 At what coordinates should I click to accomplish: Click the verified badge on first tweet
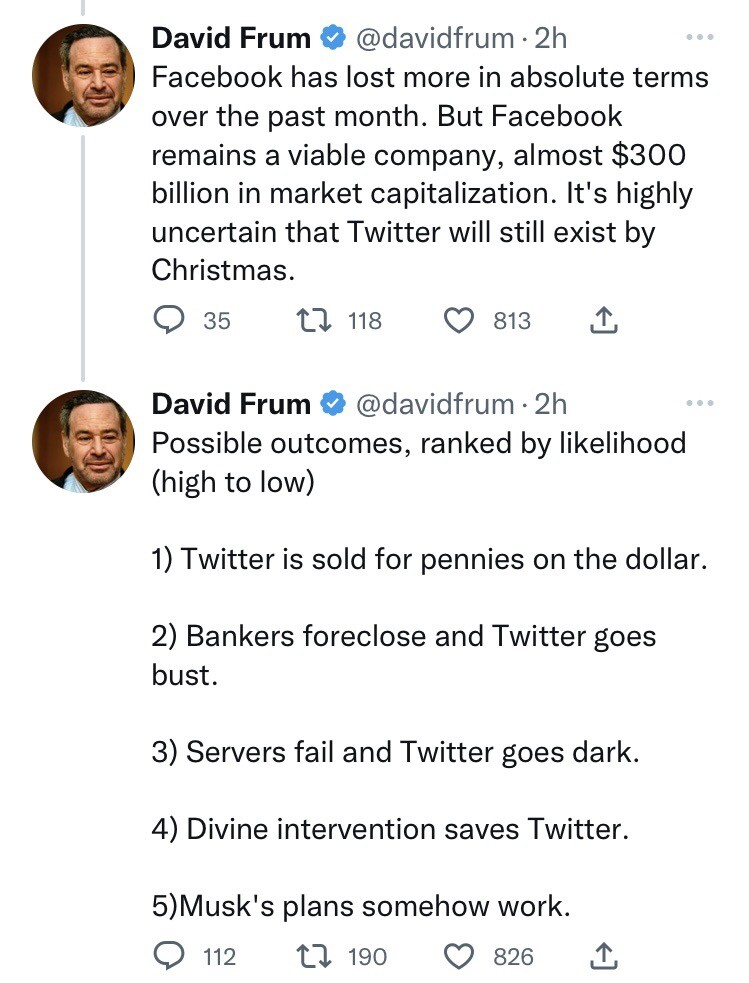[331, 39]
